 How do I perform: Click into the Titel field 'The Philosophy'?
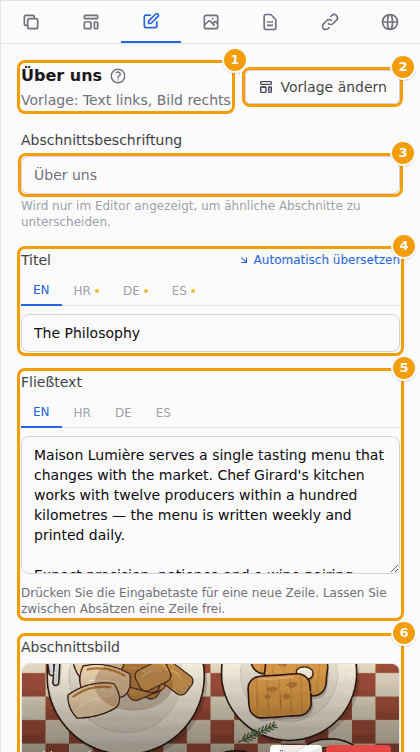(x=210, y=333)
